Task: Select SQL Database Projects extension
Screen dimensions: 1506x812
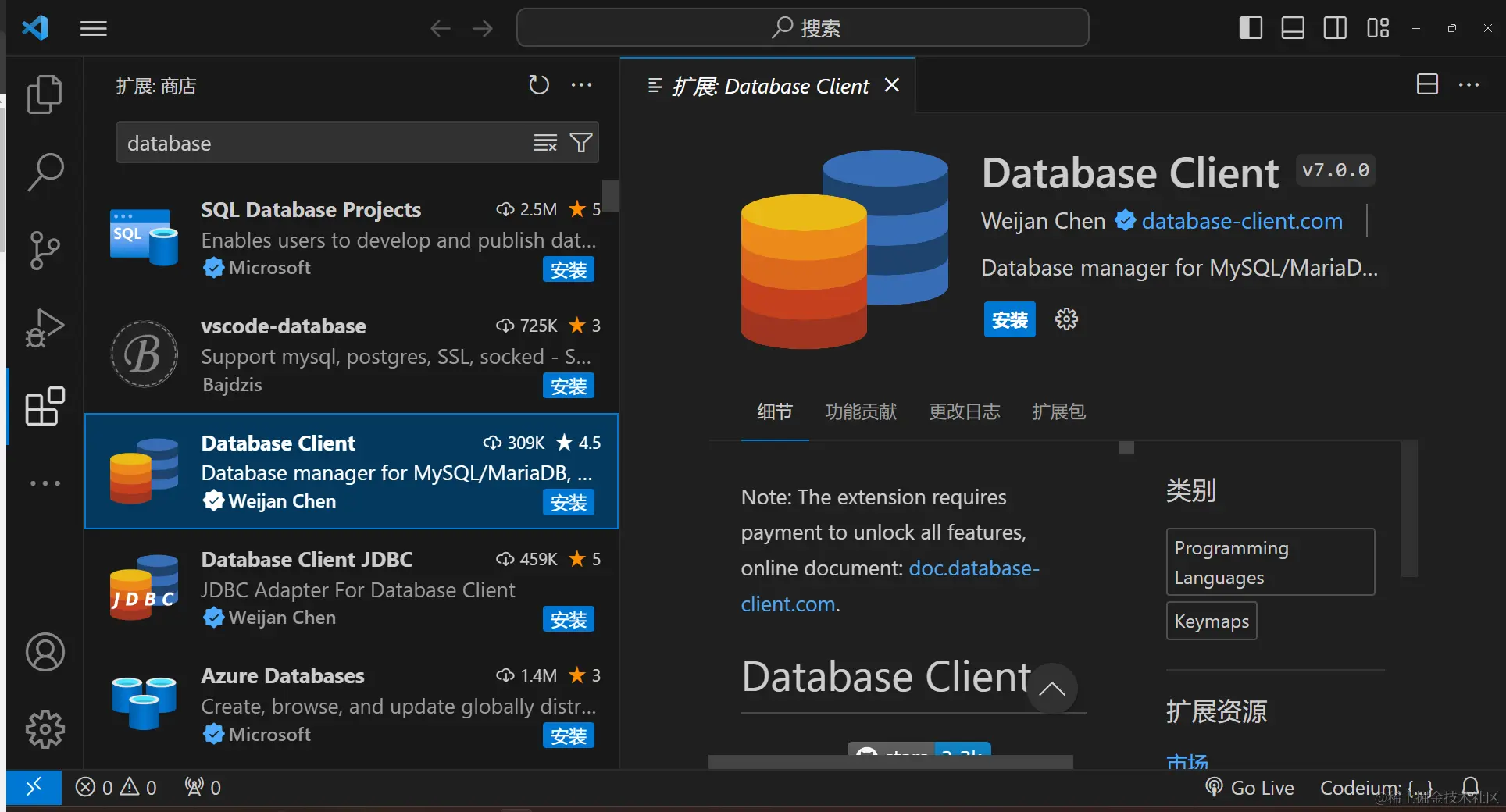Action: click(x=352, y=238)
